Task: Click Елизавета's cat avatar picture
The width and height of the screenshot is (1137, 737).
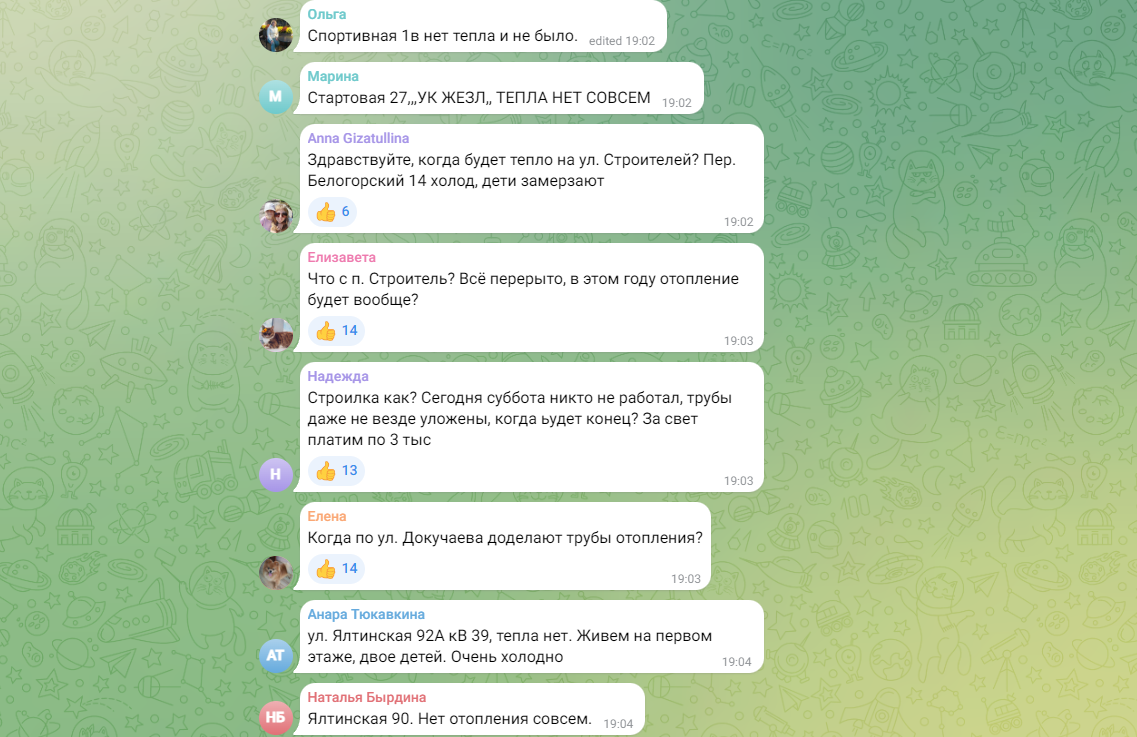Action: (x=276, y=335)
